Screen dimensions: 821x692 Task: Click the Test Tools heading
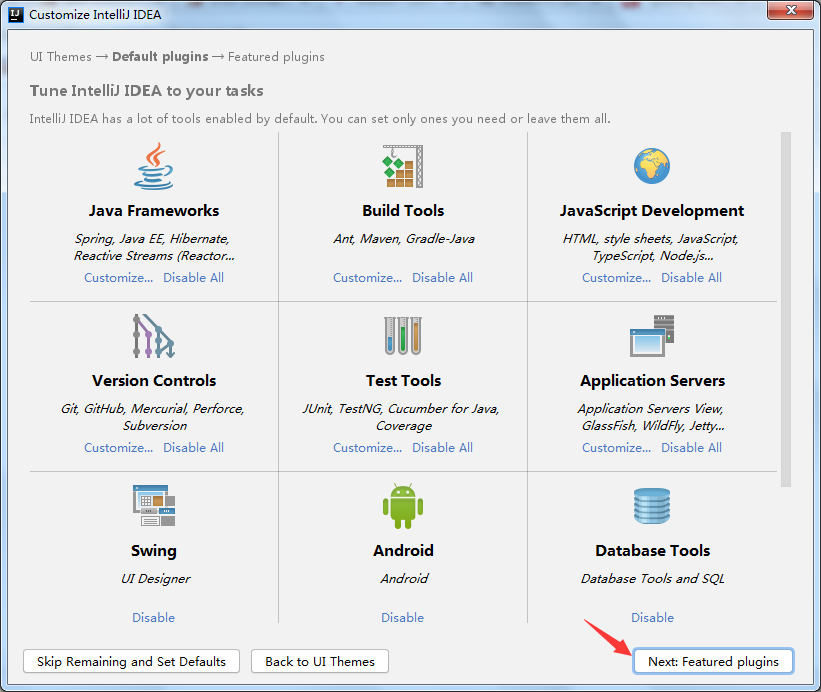(x=403, y=381)
